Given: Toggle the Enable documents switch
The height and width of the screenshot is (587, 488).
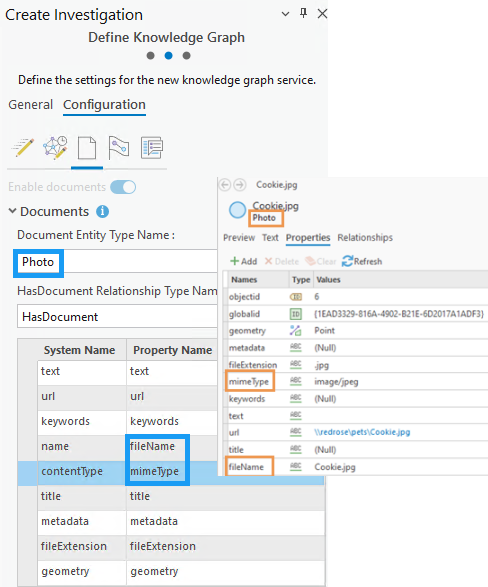Looking at the screenshot, I should click(123, 187).
